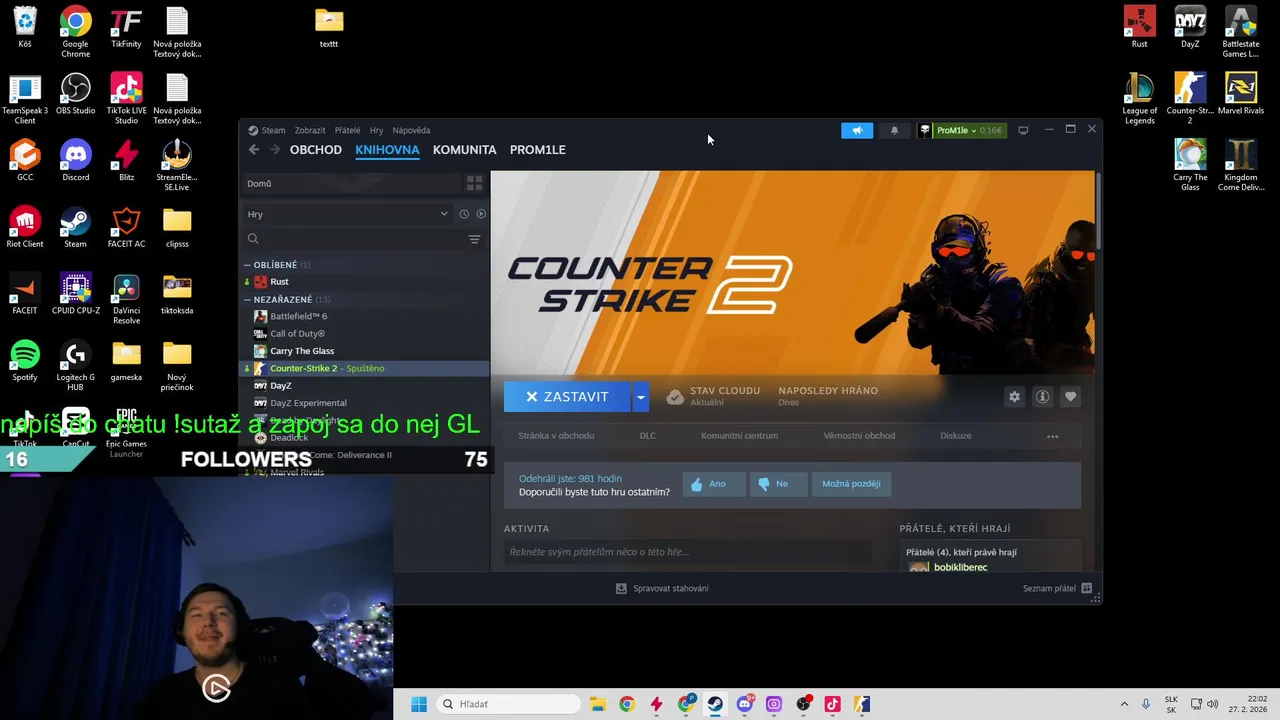
Task: Open Komunitní centrum link
Action: pos(739,436)
